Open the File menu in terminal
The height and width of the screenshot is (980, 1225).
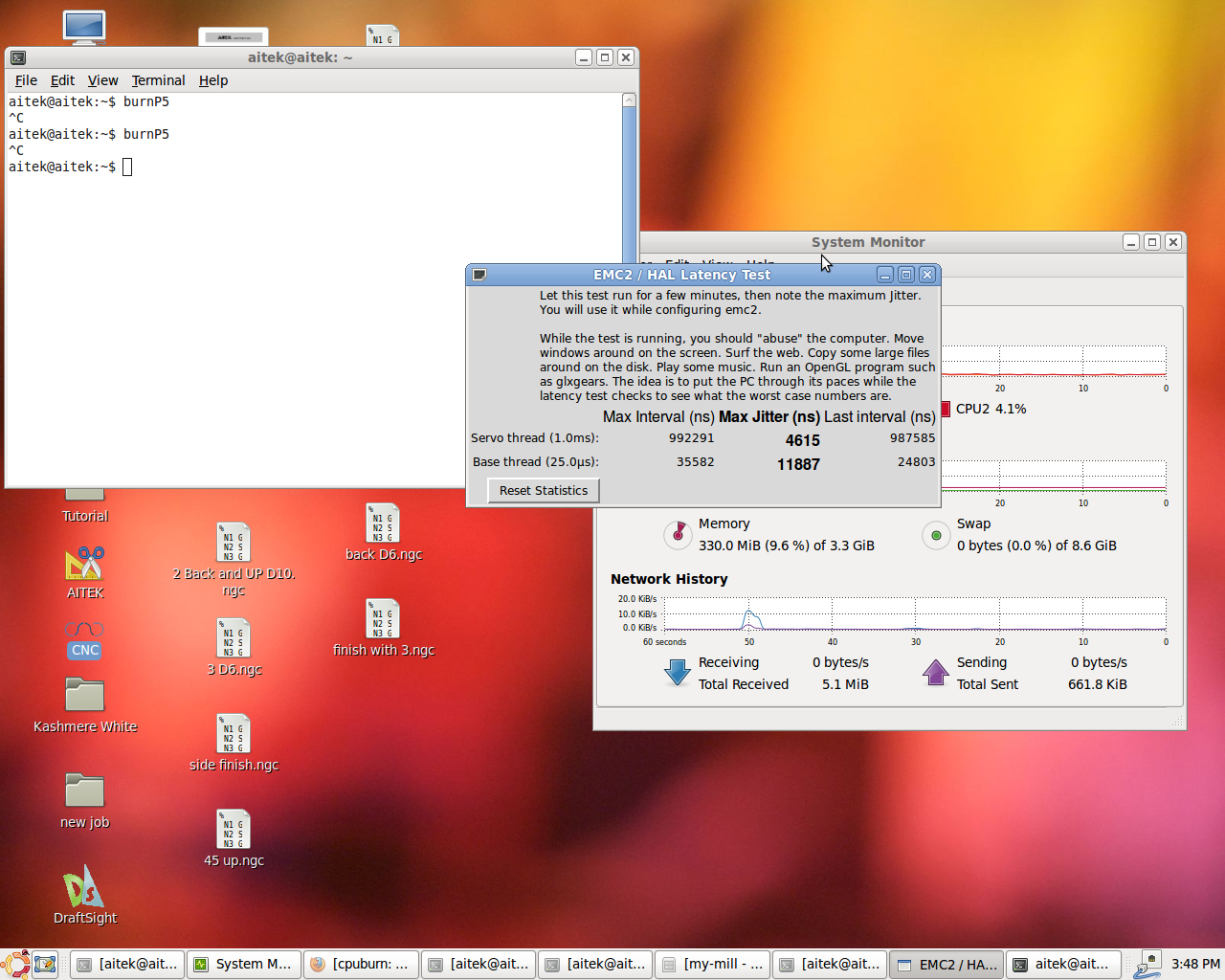26,80
